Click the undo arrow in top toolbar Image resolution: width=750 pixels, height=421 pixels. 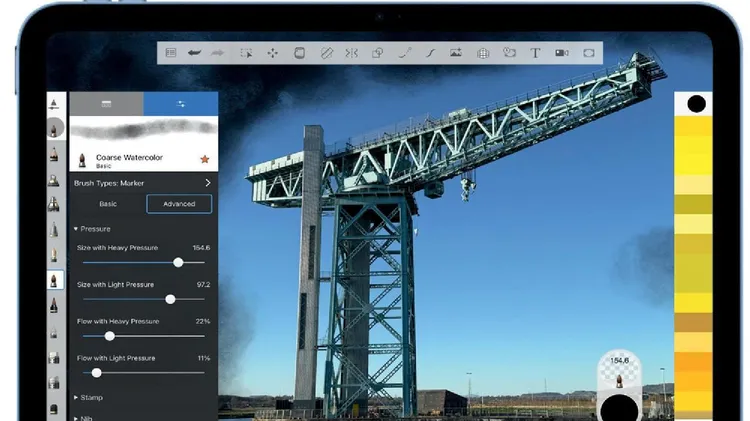click(x=195, y=53)
